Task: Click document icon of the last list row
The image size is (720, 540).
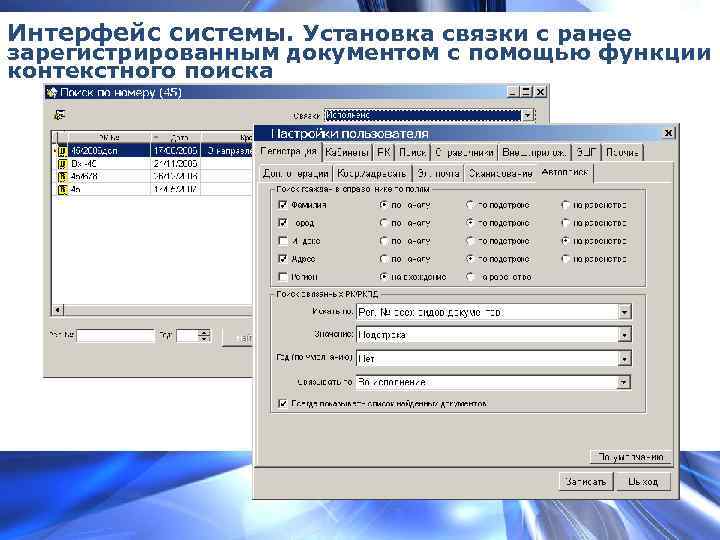Action: click(x=62, y=189)
